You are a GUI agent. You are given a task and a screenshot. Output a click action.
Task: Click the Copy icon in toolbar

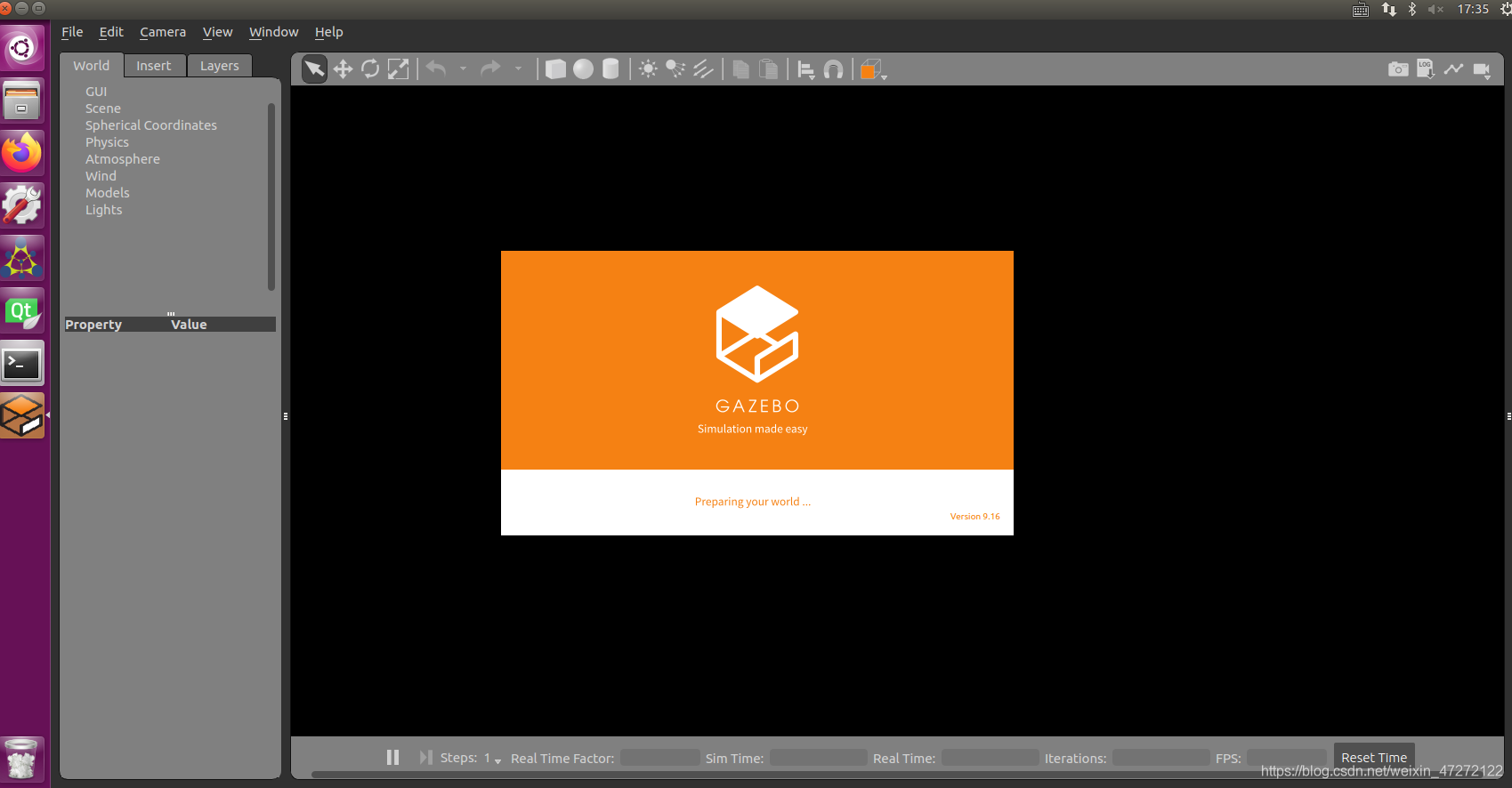[x=740, y=69]
